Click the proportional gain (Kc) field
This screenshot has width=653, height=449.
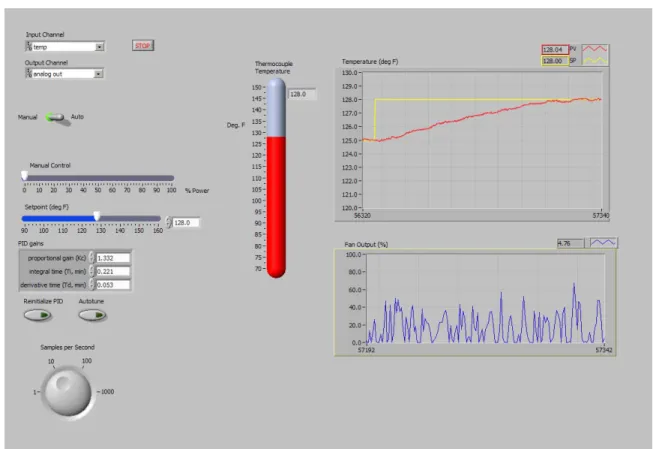[113, 258]
